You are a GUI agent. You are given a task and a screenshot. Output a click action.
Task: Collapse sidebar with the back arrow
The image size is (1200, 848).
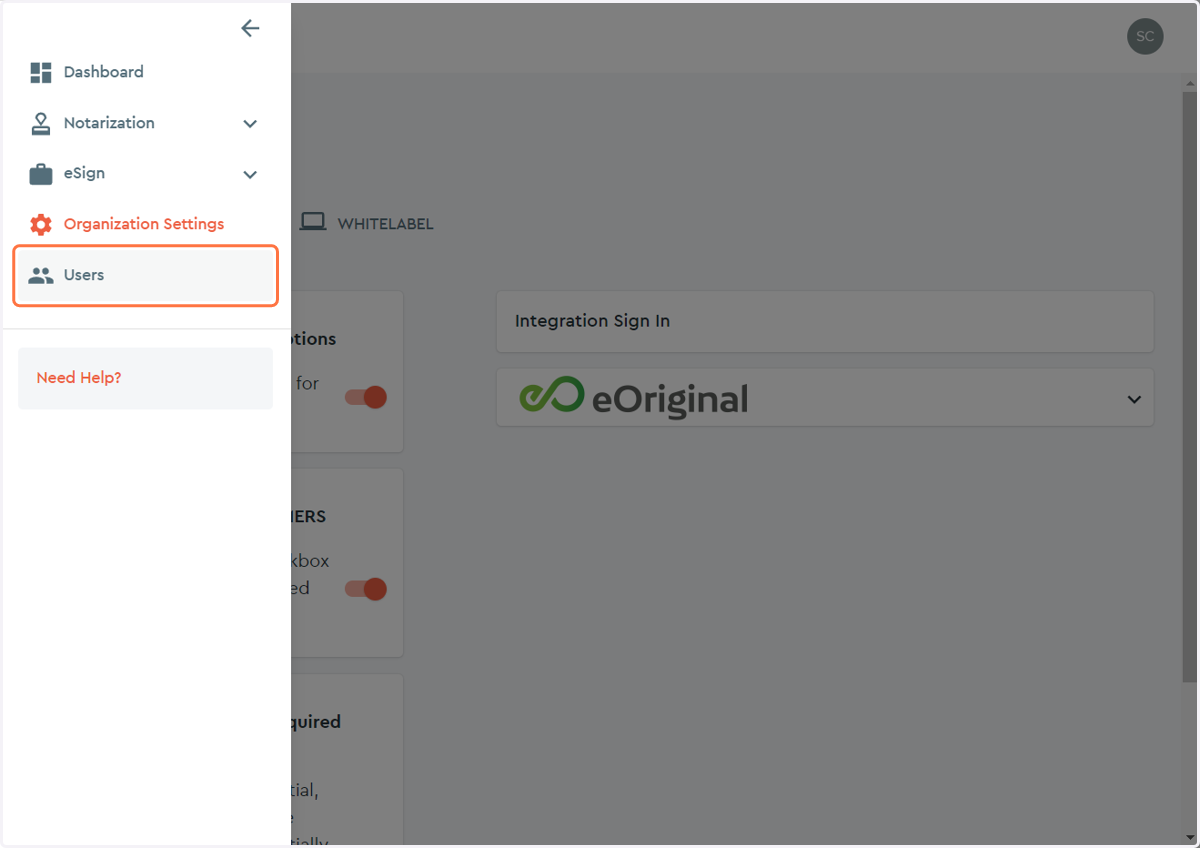tap(250, 29)
